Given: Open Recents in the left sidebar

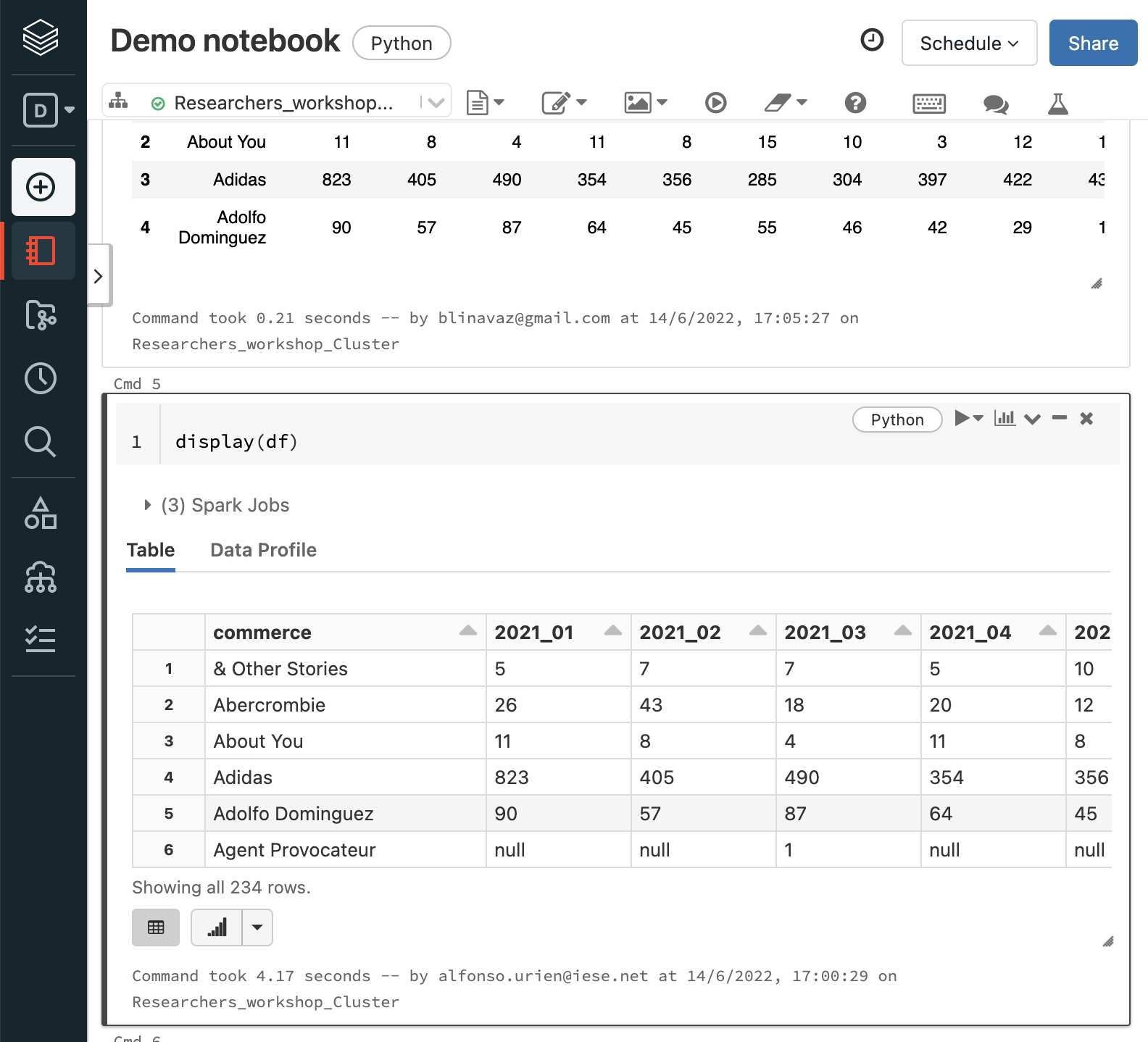Looking at the screenshot, I should point(41,378).
